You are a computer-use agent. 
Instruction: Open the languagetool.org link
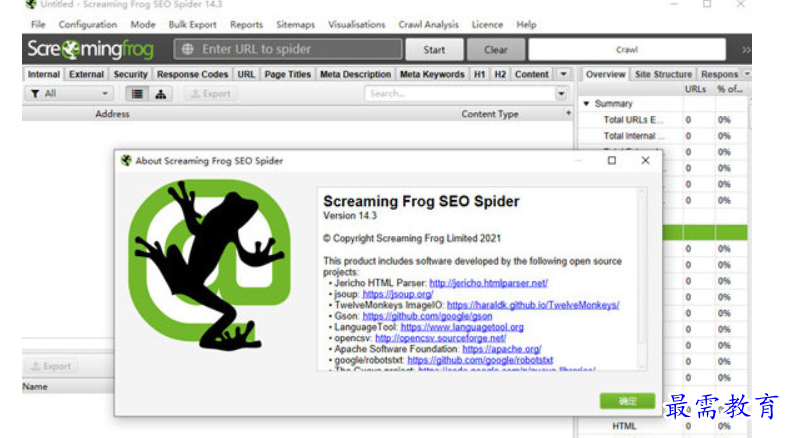point(462,327)
